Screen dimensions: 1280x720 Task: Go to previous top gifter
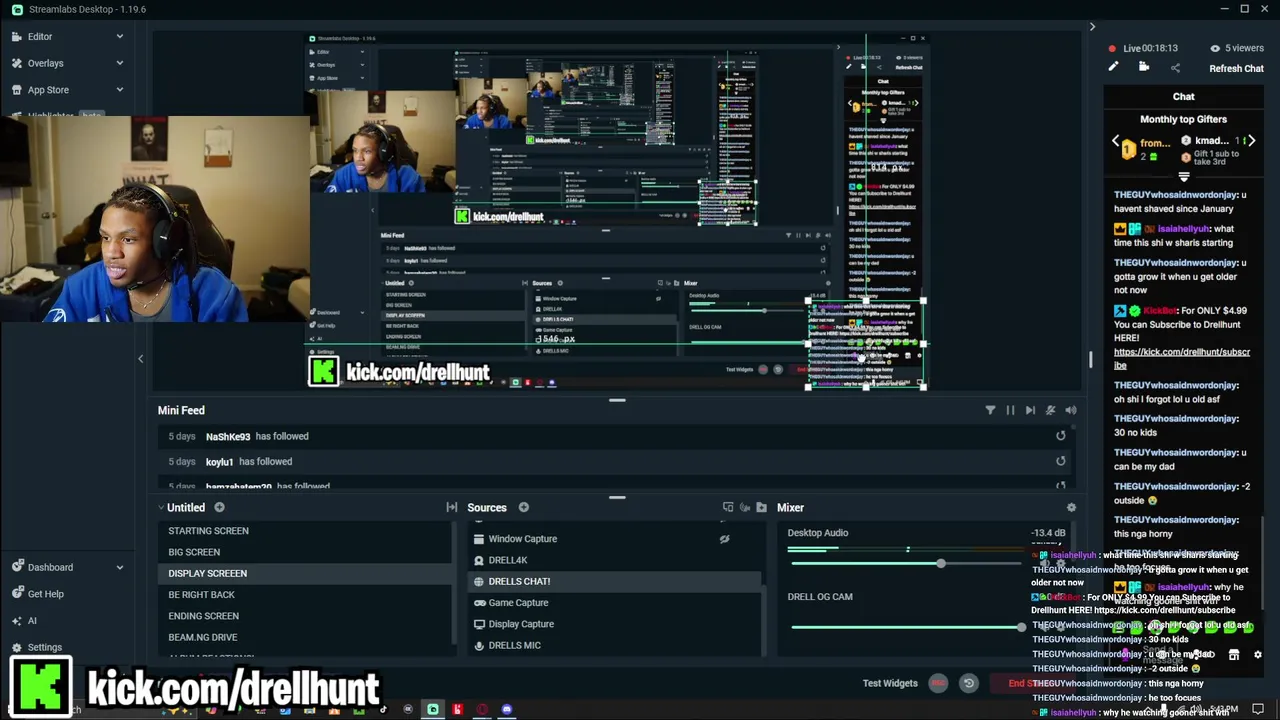click(1116, 141)
